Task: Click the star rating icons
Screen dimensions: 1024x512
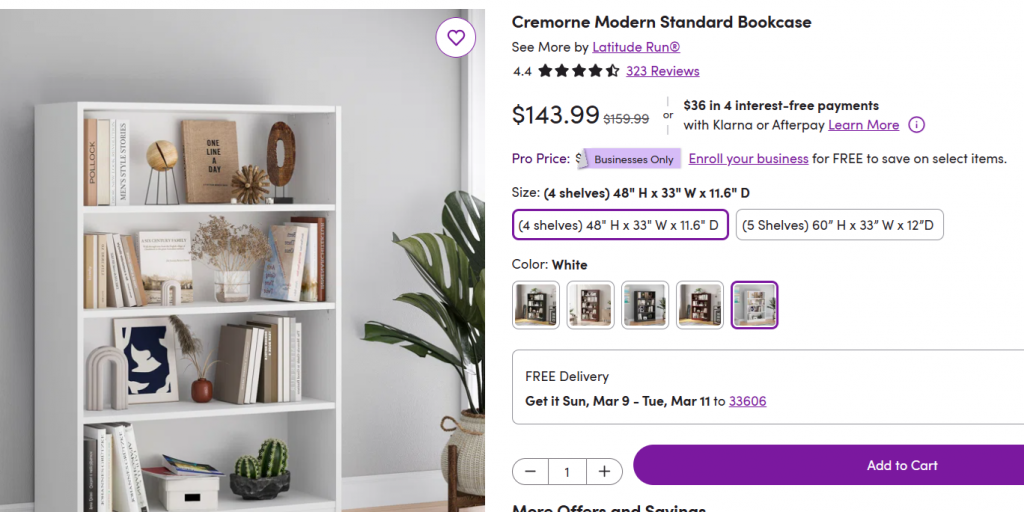Action: click(578, 71)
